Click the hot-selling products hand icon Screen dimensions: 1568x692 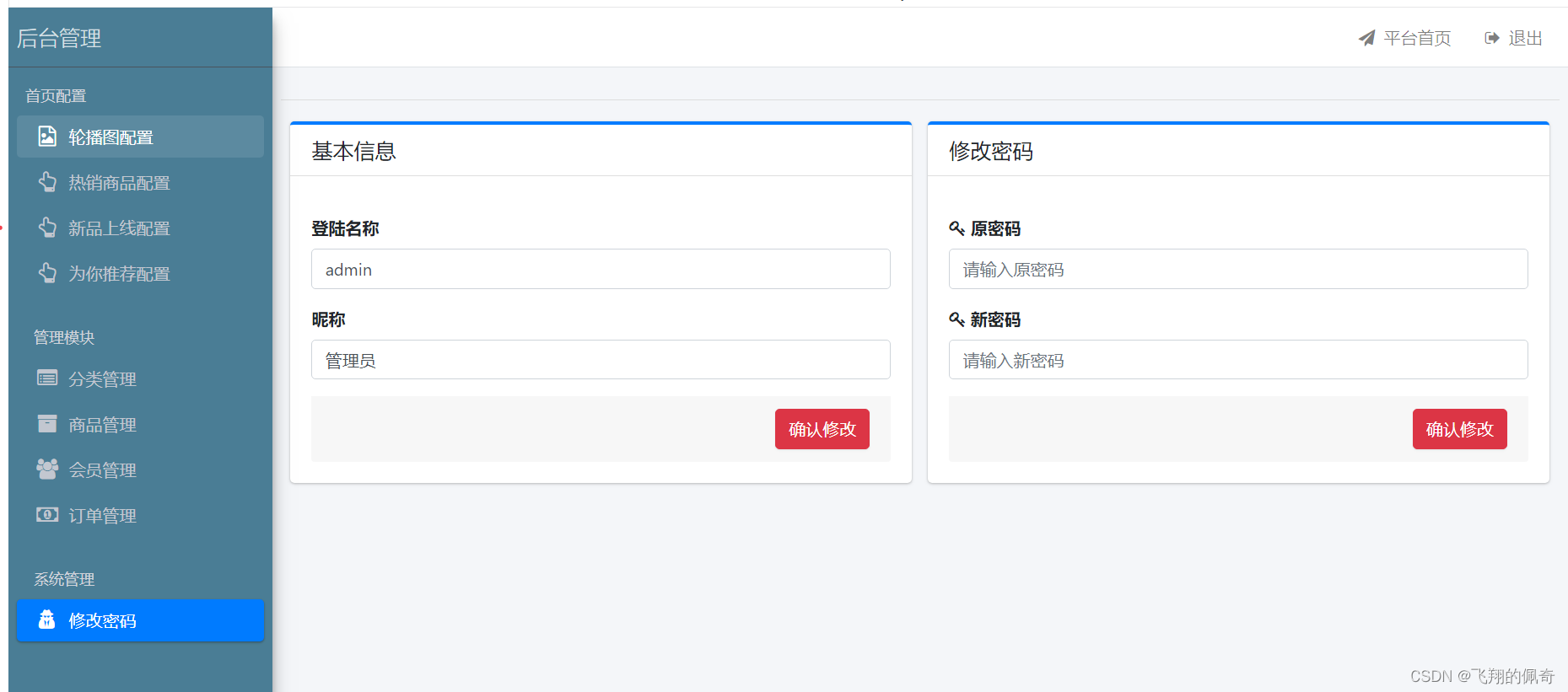(x=47, y=182)
